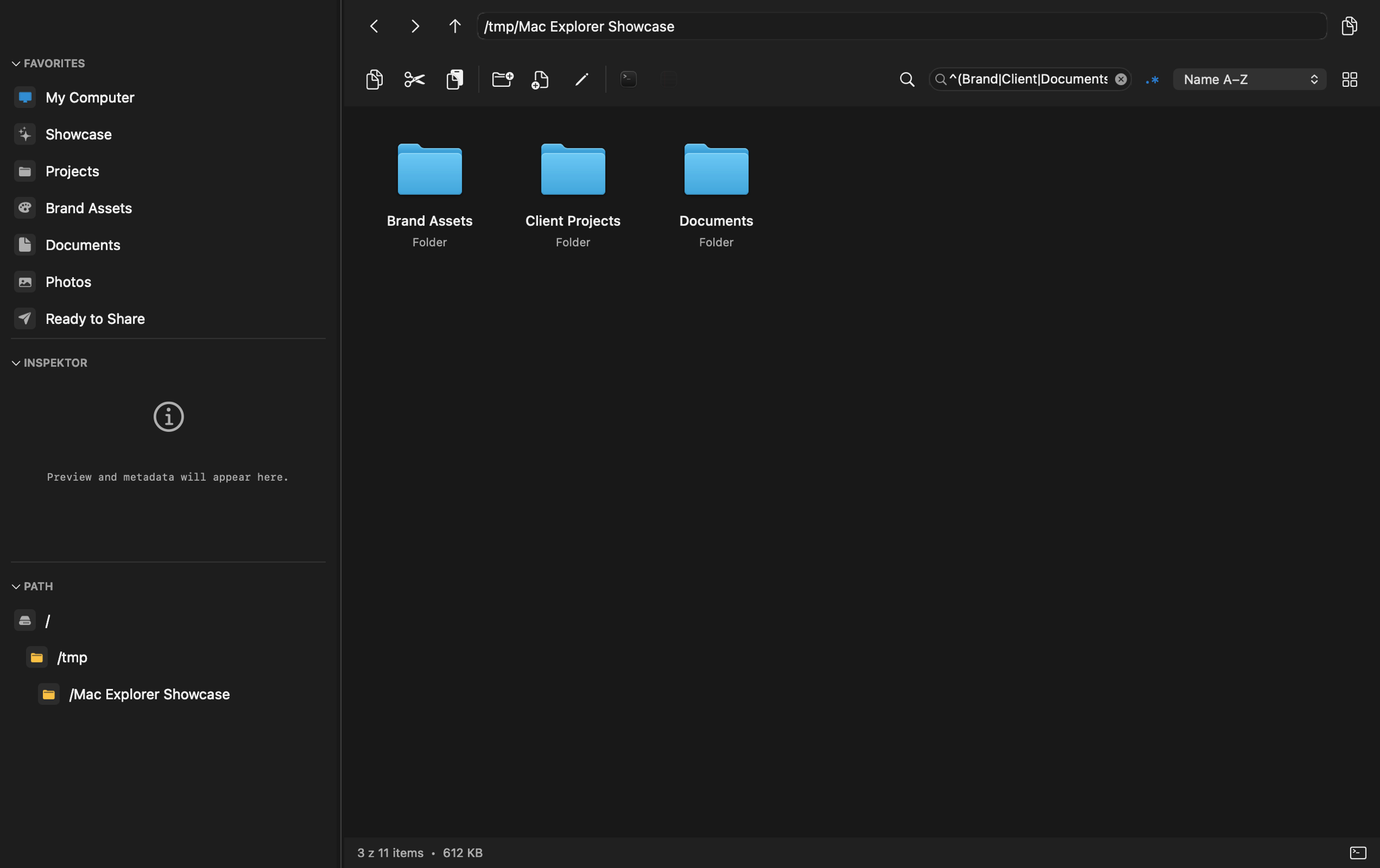Click the My Computer monitor icon
Image resolution: width=1380 pixels, height=868 pixels.
pos(24,97)
